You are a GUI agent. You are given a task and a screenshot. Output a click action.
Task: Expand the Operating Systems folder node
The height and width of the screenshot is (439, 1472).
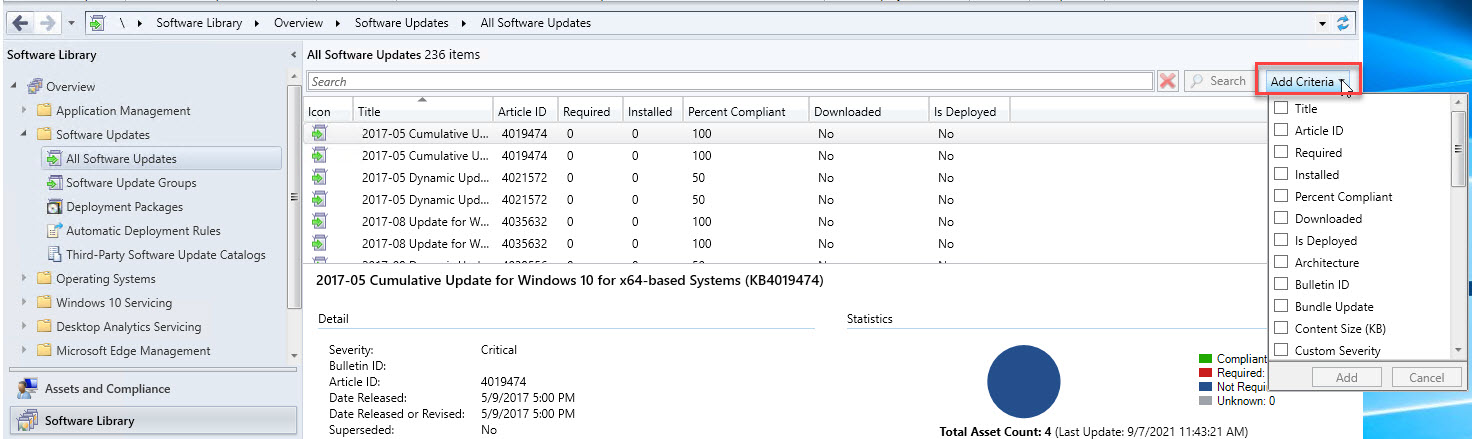tap(25, 279)
